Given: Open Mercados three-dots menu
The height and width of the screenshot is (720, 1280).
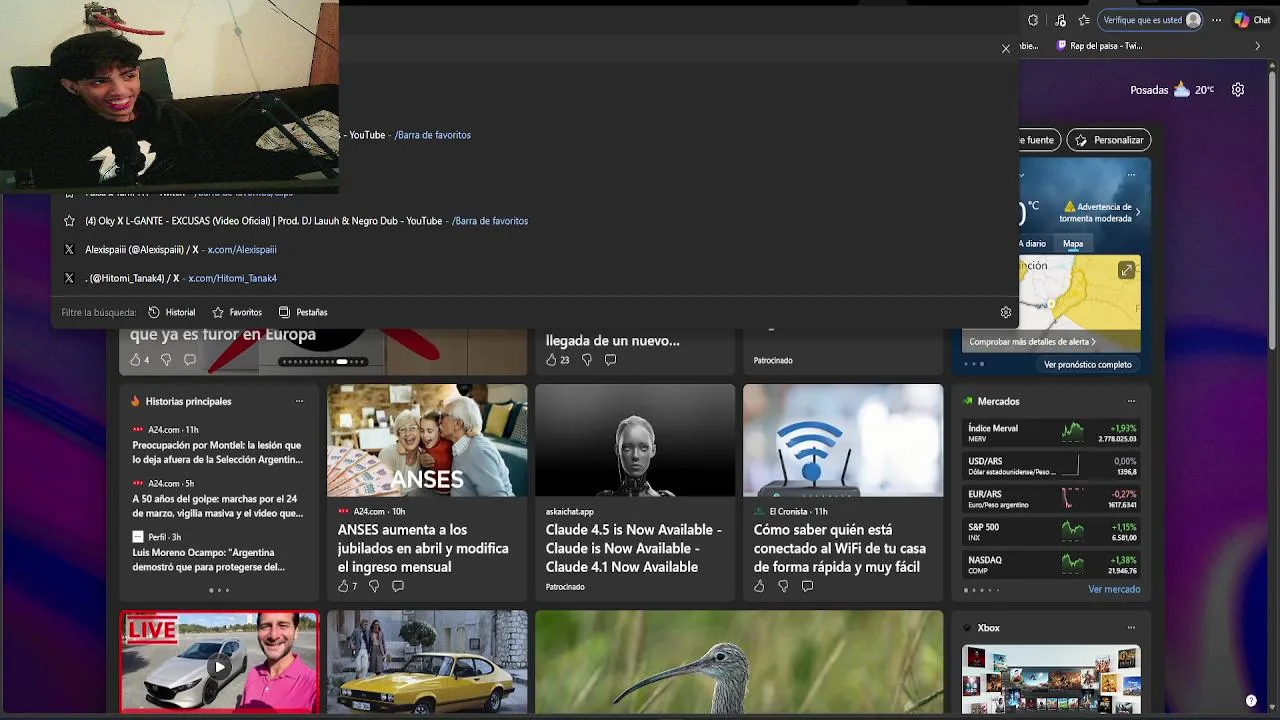Looking at the screenshot, I should pyautogui.click(x=1131, y=401).
